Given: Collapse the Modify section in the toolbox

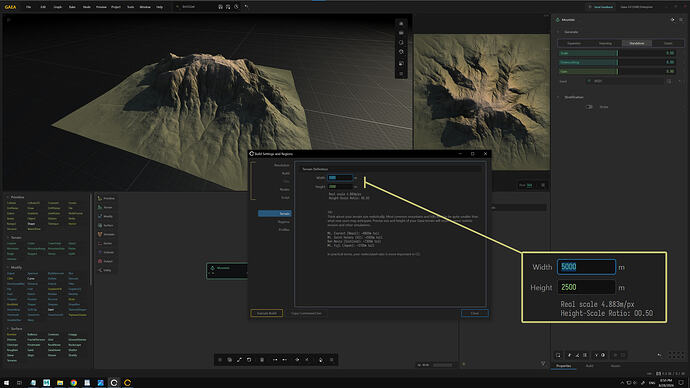Looking at the screenshot, I should (x=7, y=267).
